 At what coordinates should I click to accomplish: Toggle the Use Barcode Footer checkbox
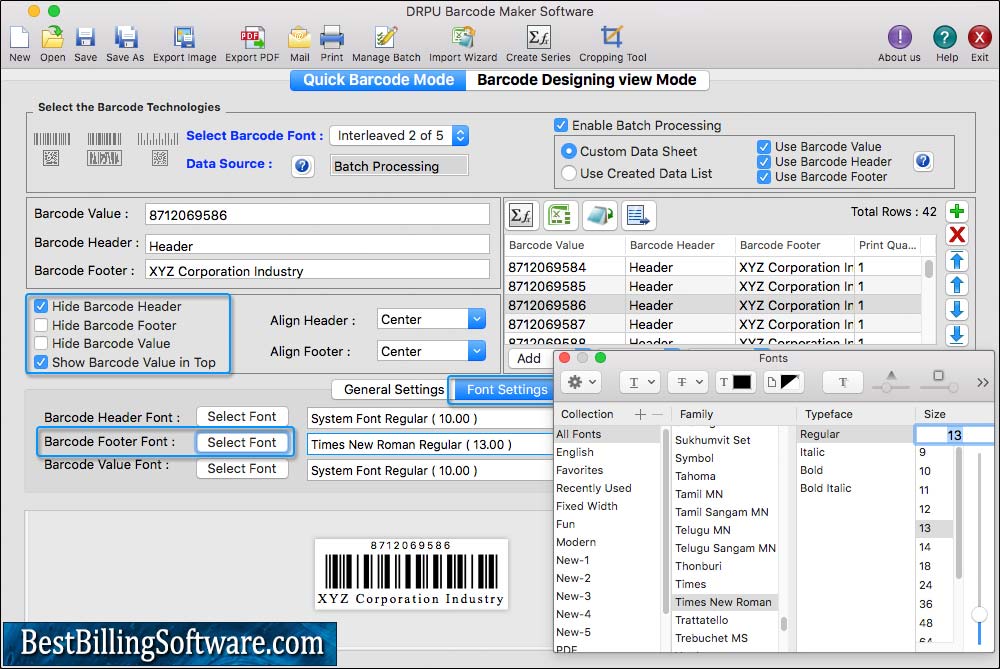pyautogui.click(x=763, y=177)
